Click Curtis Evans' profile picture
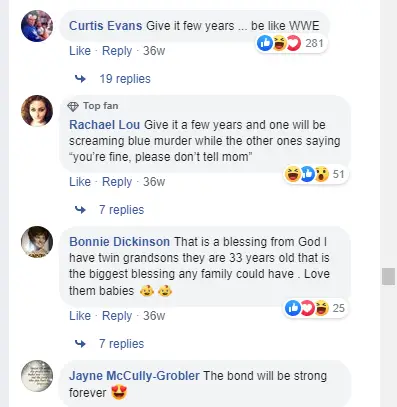 (x=37, y=26)
